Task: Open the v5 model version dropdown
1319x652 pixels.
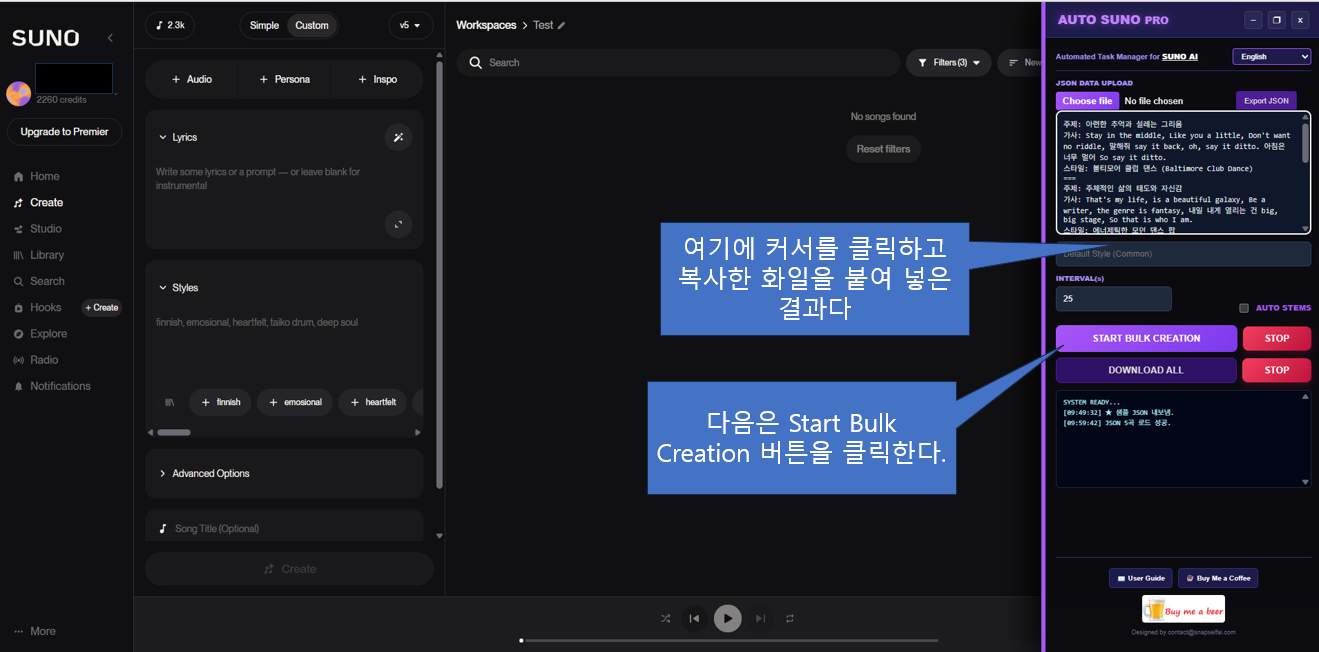Action: click(410, 25)
